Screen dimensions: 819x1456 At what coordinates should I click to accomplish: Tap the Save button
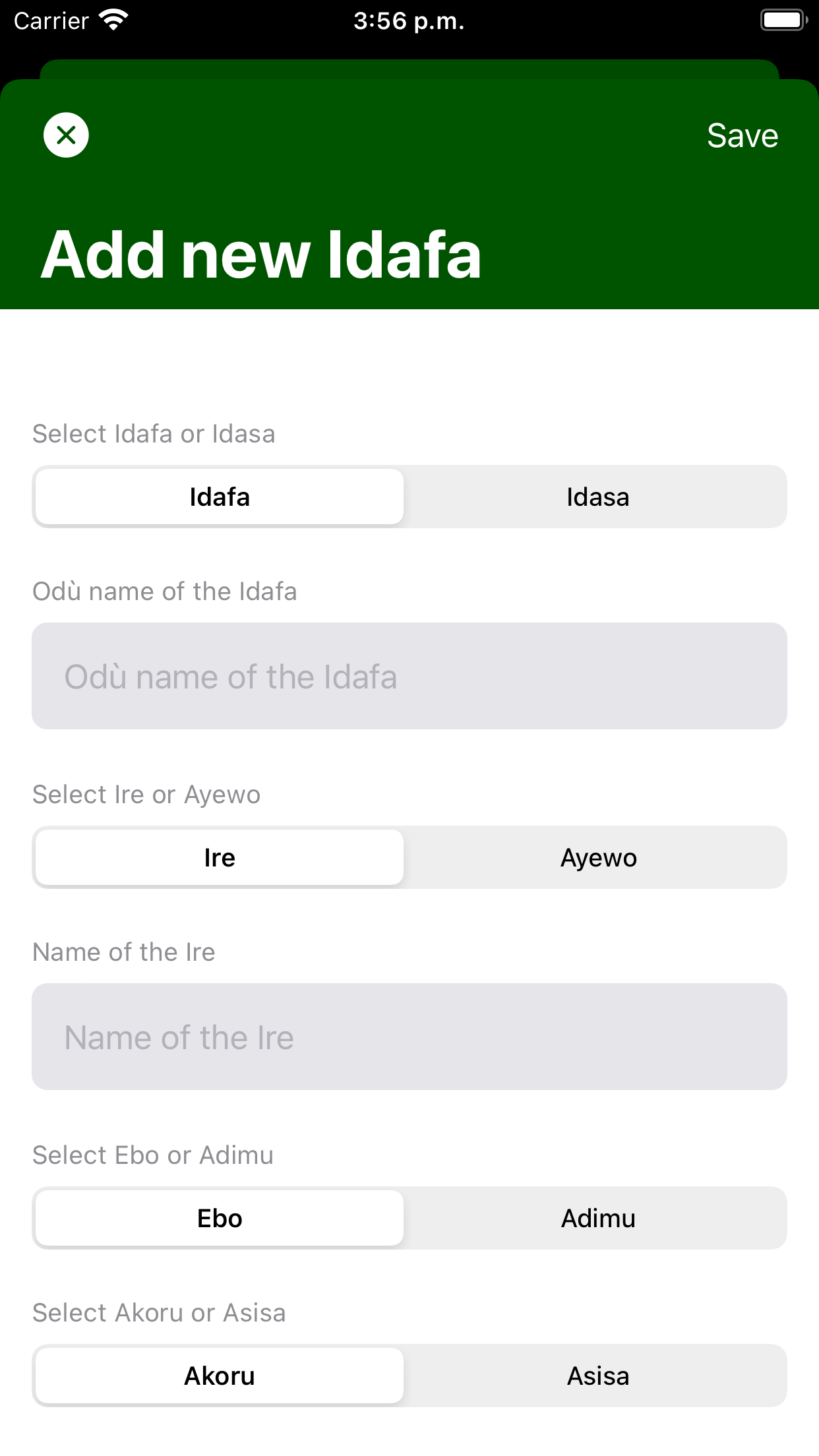[x=742, y=135]
